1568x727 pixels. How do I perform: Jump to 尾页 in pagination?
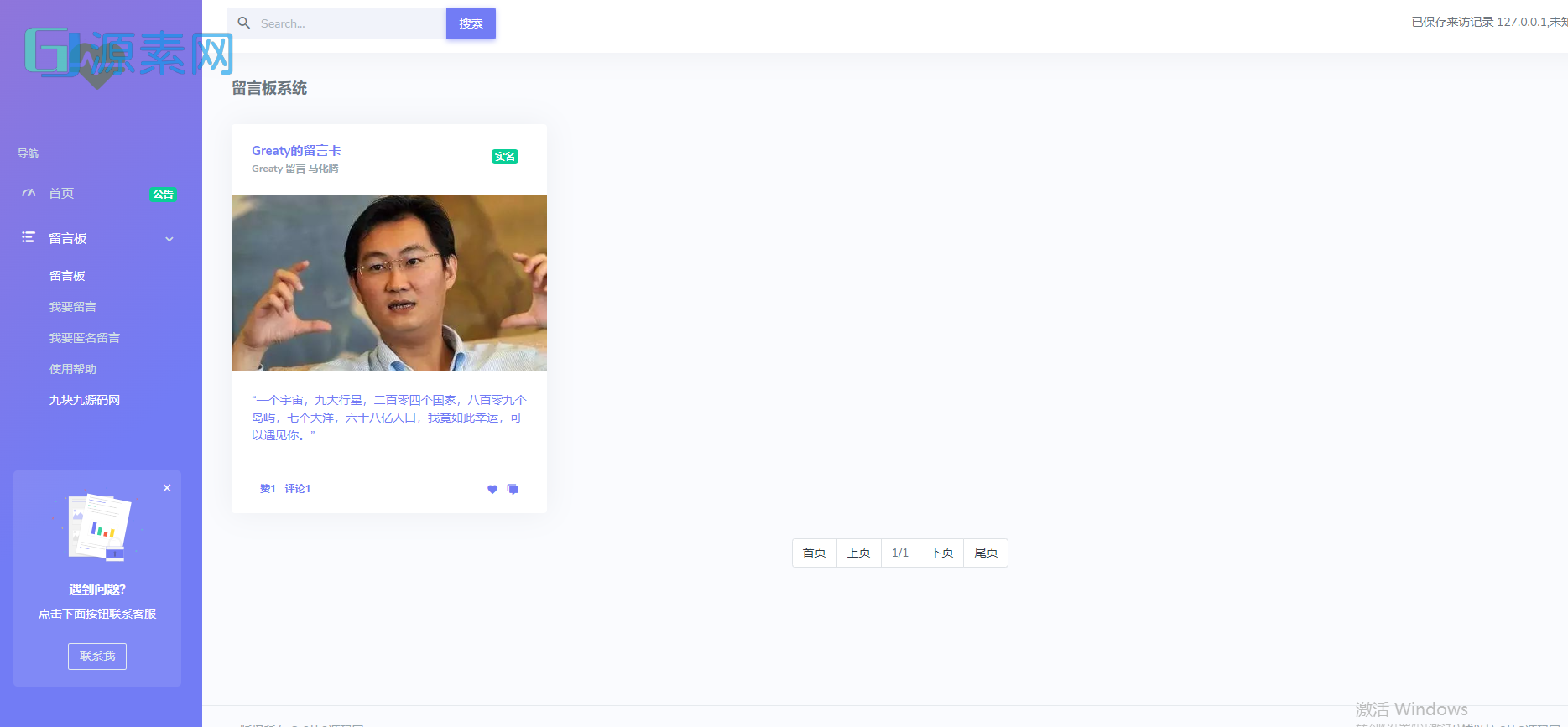pyautogui.click(x=986, y=553)
